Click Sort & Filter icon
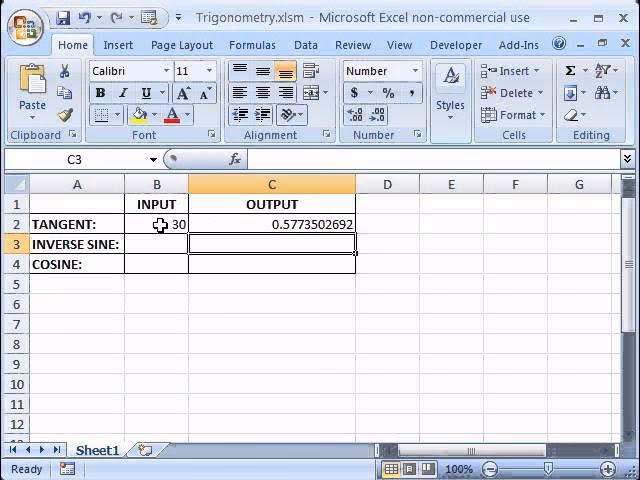The image size is (640, 480). (602, 71)
